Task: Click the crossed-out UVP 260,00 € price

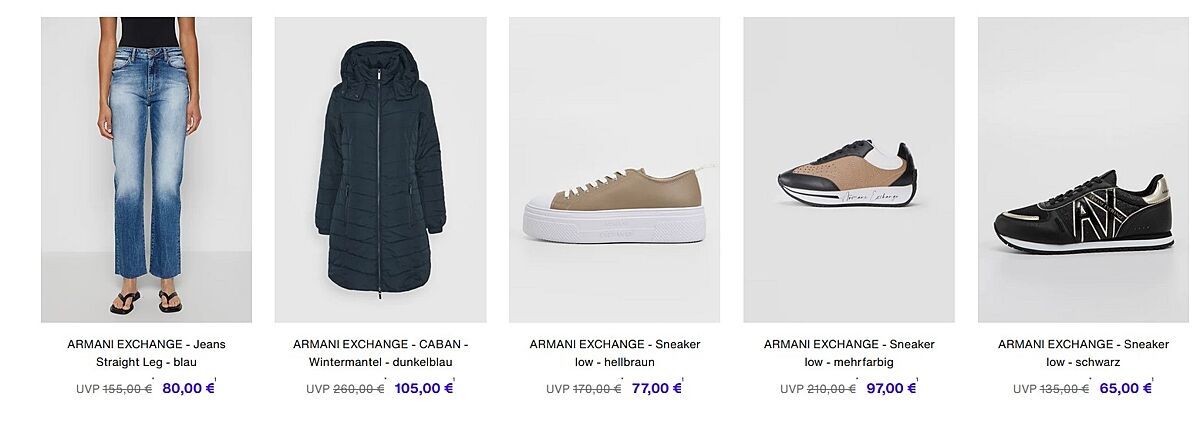Action: (358, 389)
